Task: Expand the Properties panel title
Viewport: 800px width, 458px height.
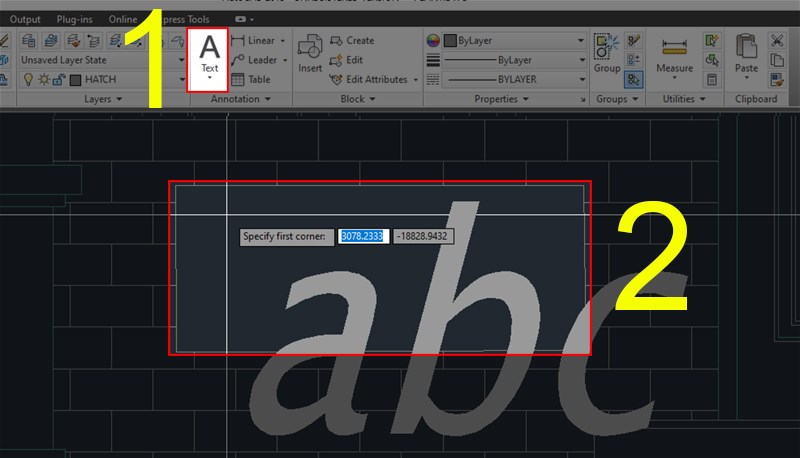Action: (502, 99)
